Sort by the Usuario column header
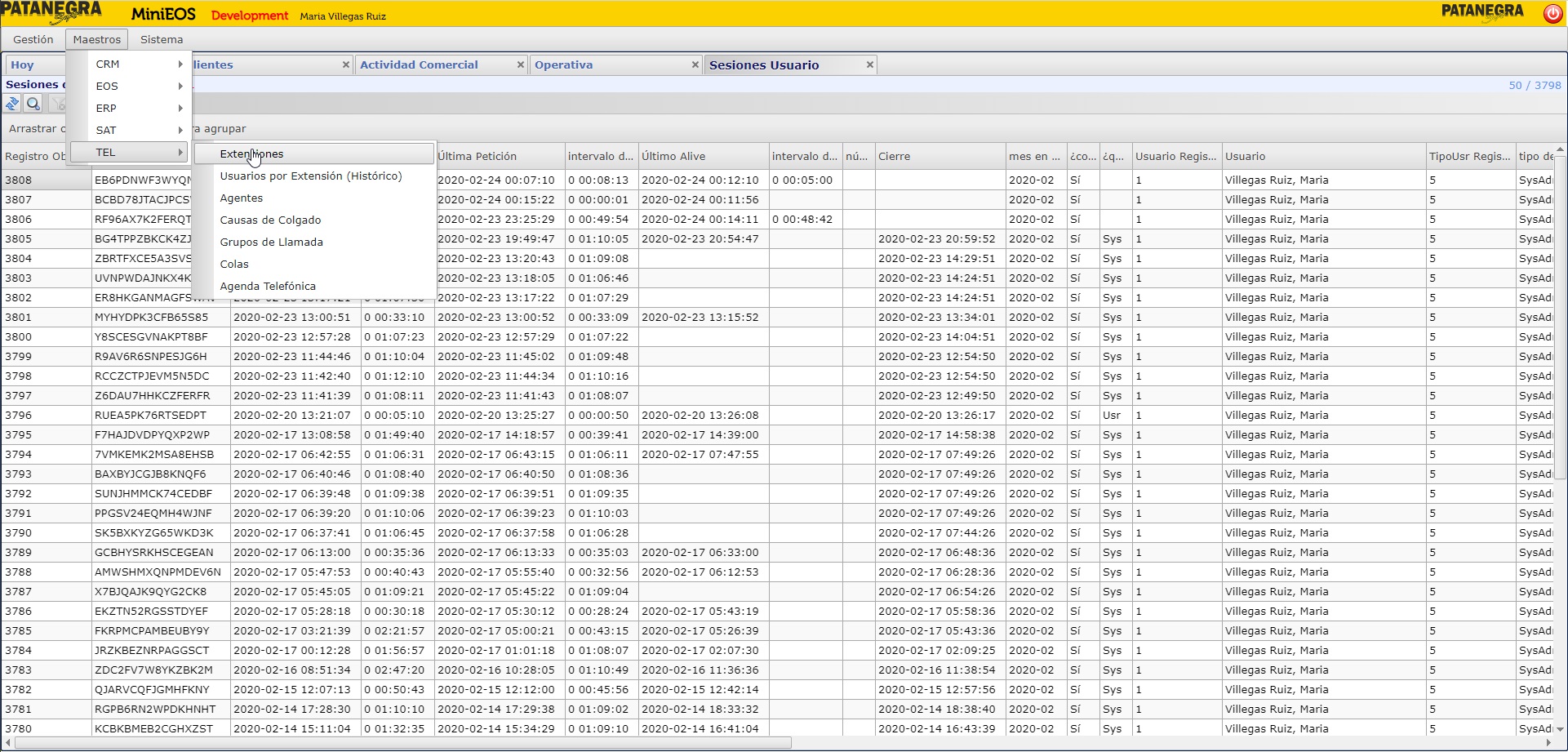This screenshot has height=752, width=1568. [x=1324, y=156]
